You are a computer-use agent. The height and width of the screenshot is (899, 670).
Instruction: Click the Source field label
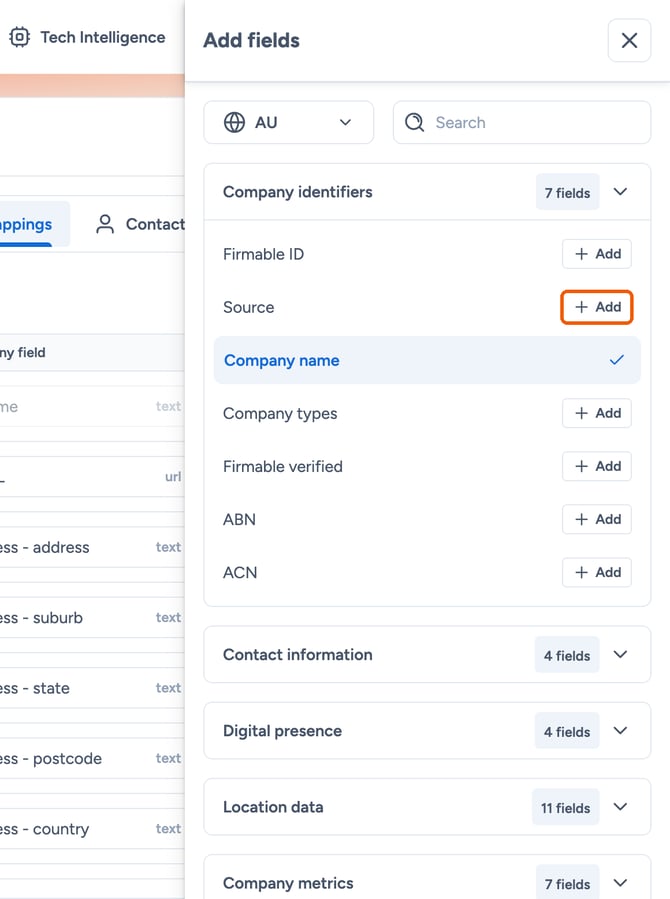(249, 307)
